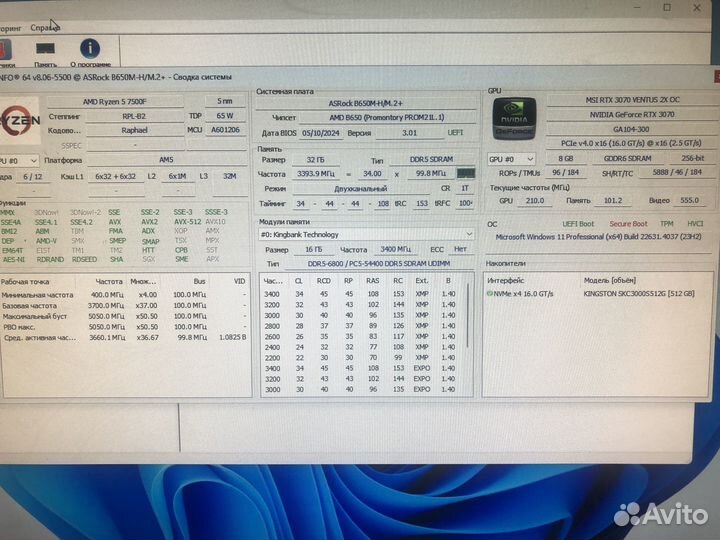Click the Ext. column header
Image resolution: width=720 pixels, height=540 pixels.
[x=422, y=281]
